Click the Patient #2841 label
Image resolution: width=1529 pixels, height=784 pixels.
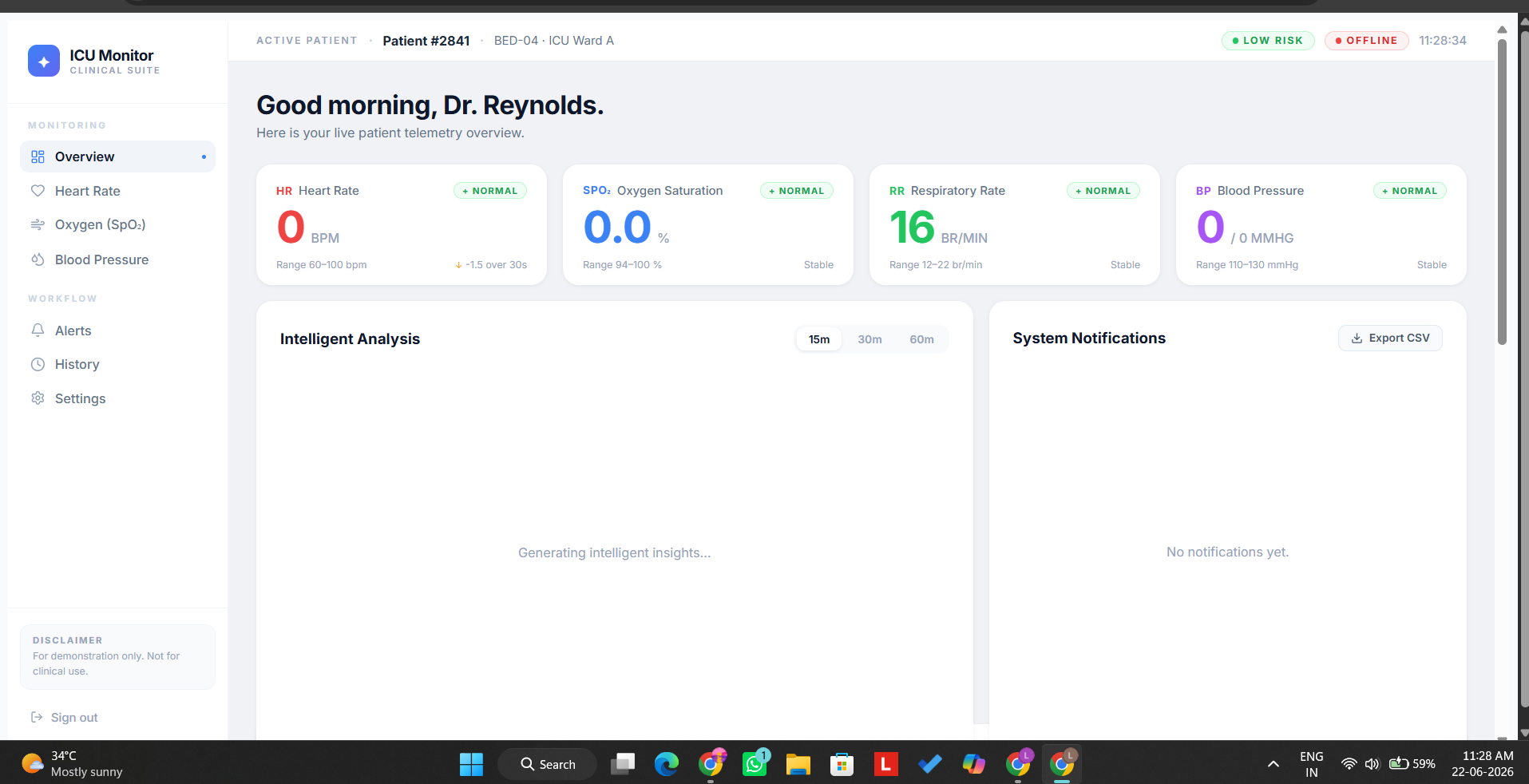click(x=426, y=41)
